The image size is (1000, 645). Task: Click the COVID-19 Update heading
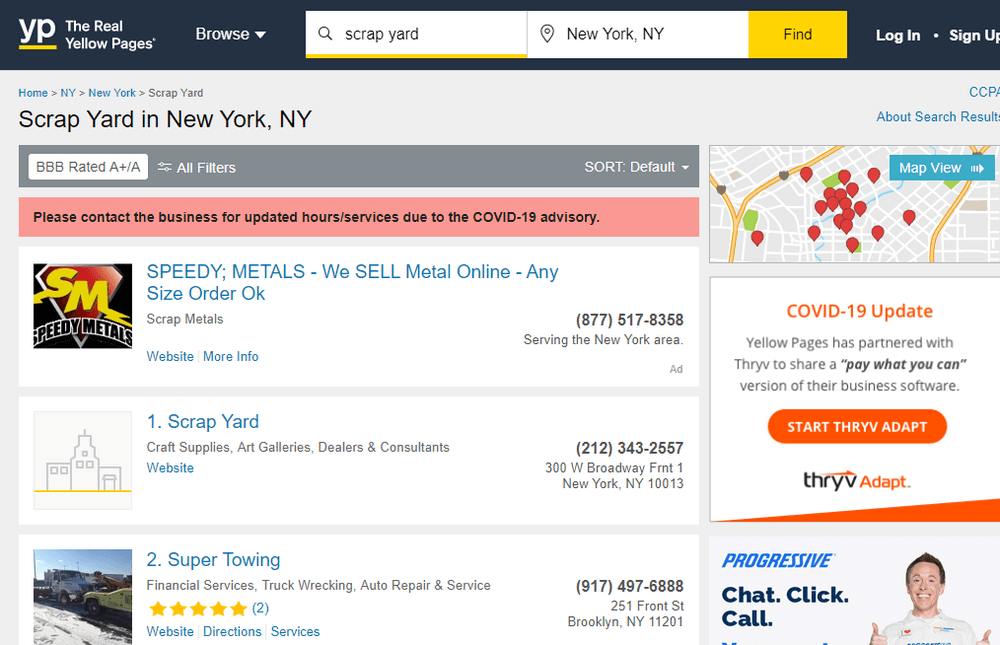tap(859, 311)
